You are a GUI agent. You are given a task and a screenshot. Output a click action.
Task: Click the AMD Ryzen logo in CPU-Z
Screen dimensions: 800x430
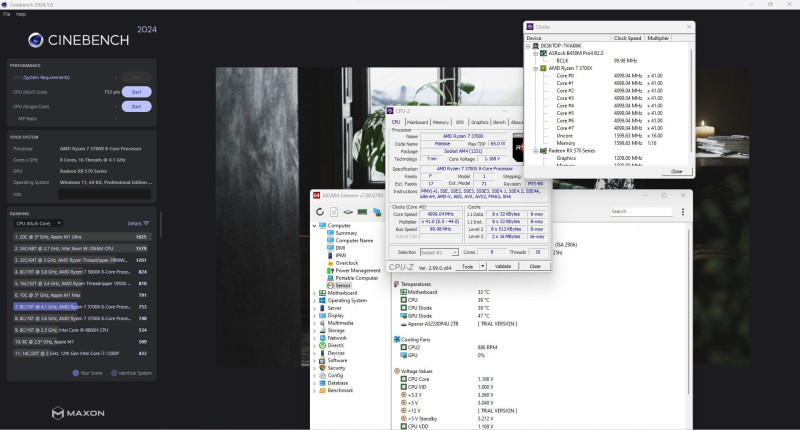pyautogui.click(x=518, y=148)
